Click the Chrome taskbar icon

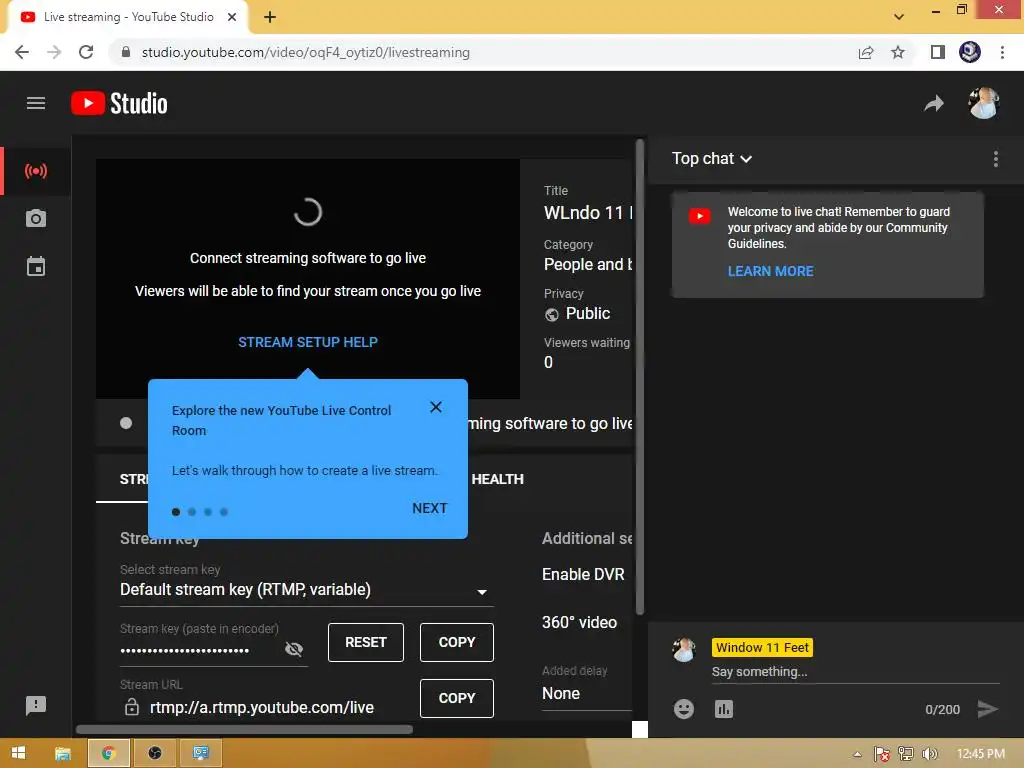(108, 753)
